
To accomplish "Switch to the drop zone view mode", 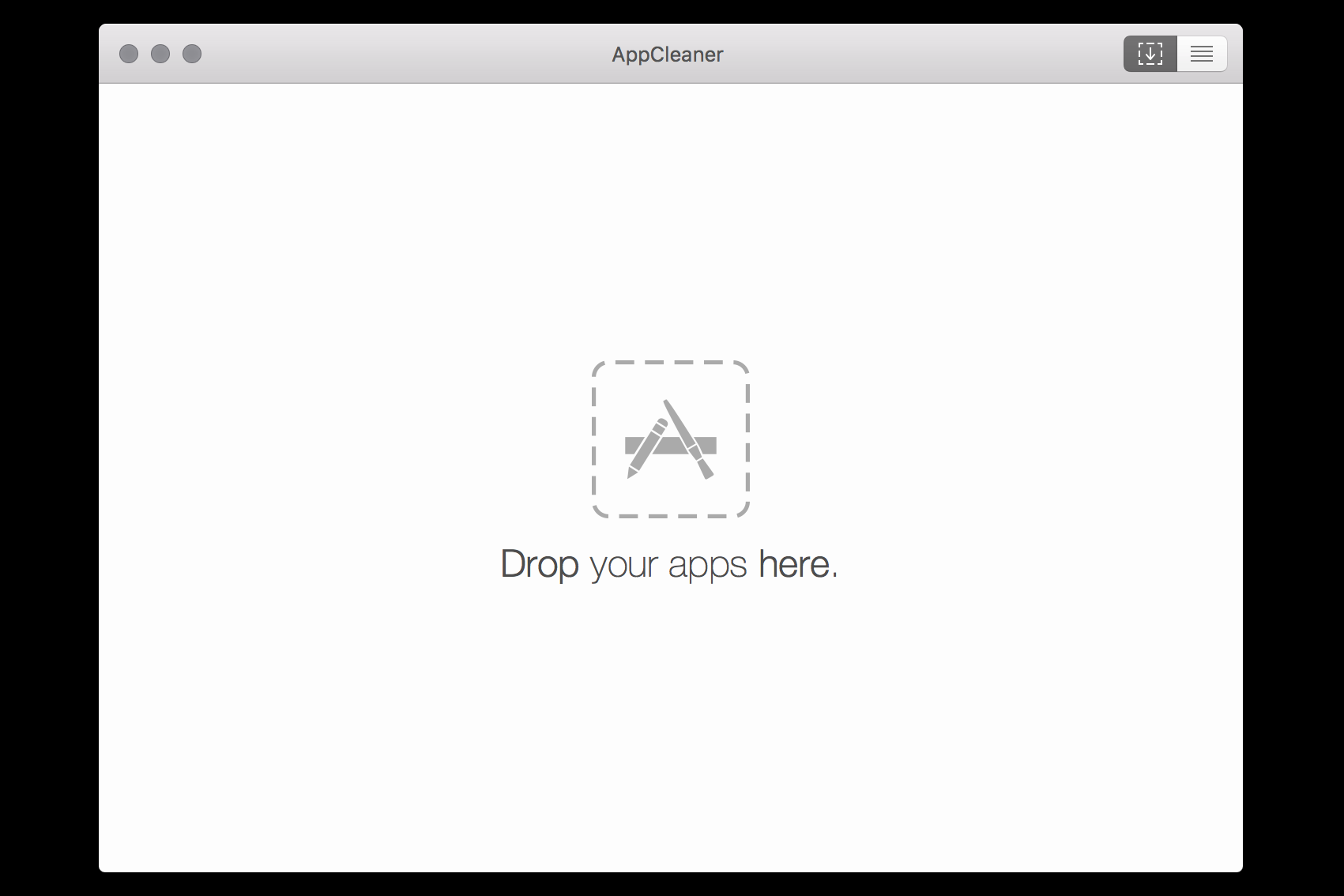I will click(1150, 54).
